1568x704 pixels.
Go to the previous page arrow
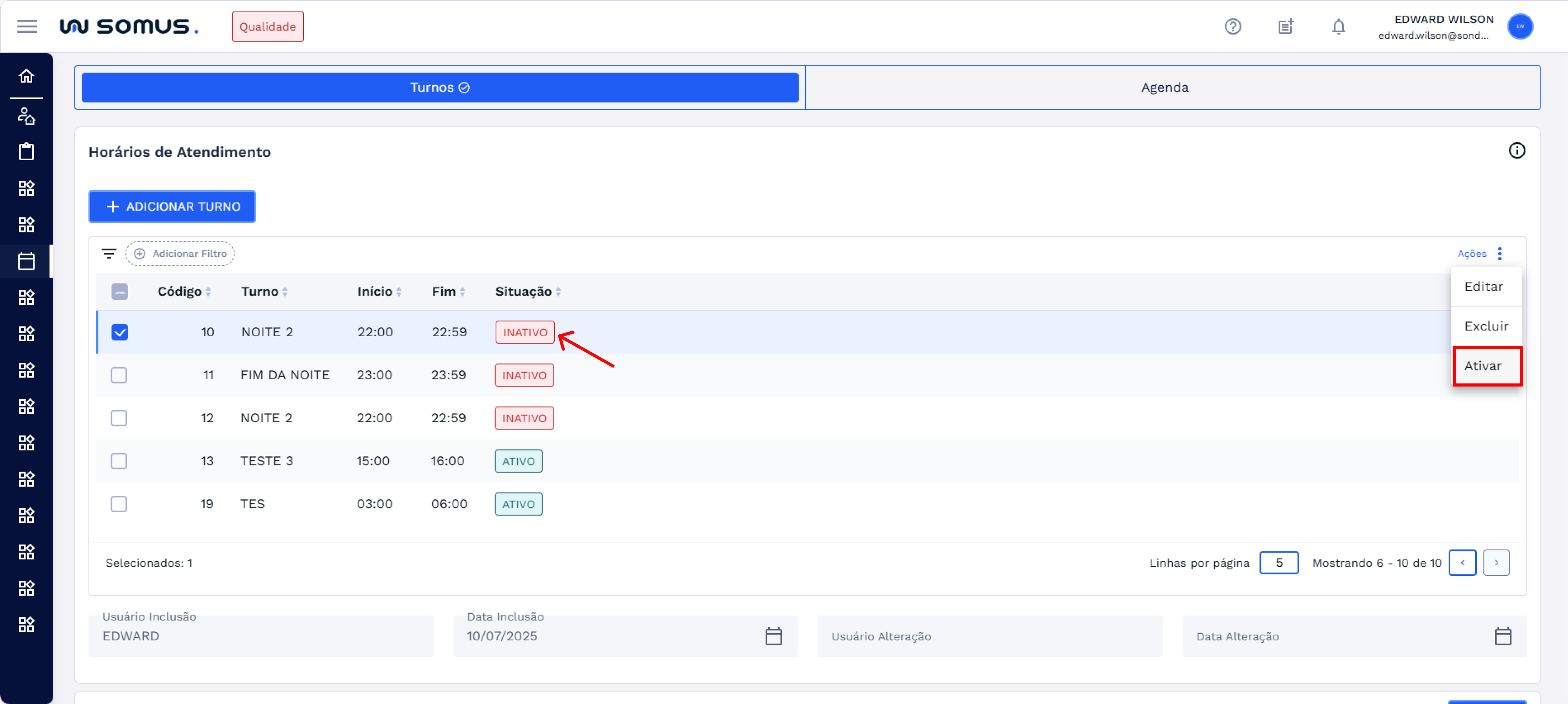click(1462, 563)
